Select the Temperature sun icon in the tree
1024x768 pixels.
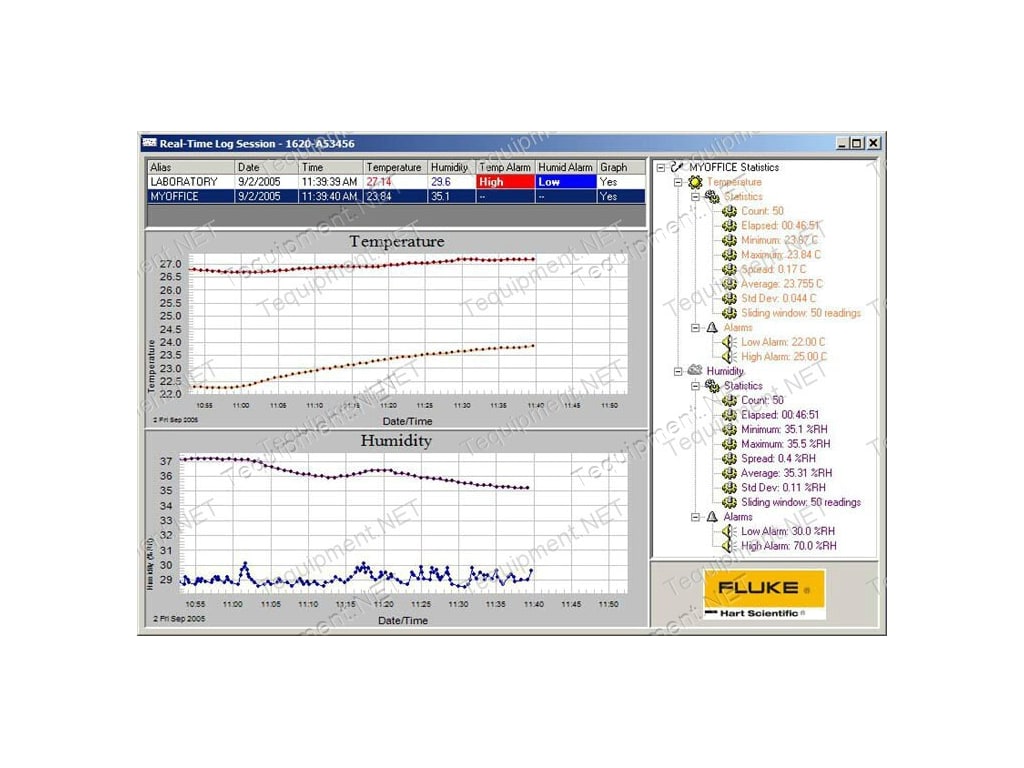695,182
